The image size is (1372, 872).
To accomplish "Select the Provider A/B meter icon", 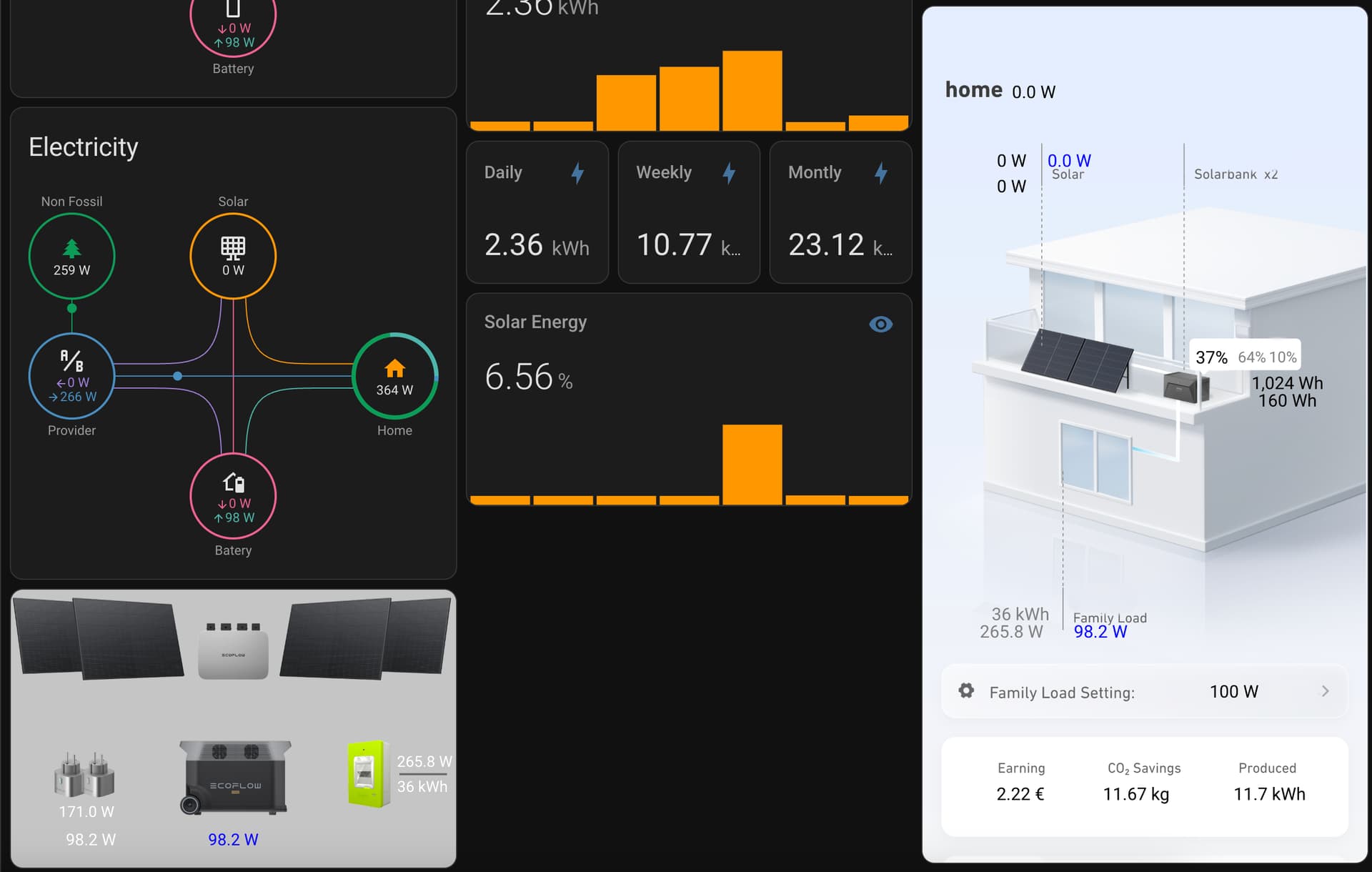I will pos(71,361).
